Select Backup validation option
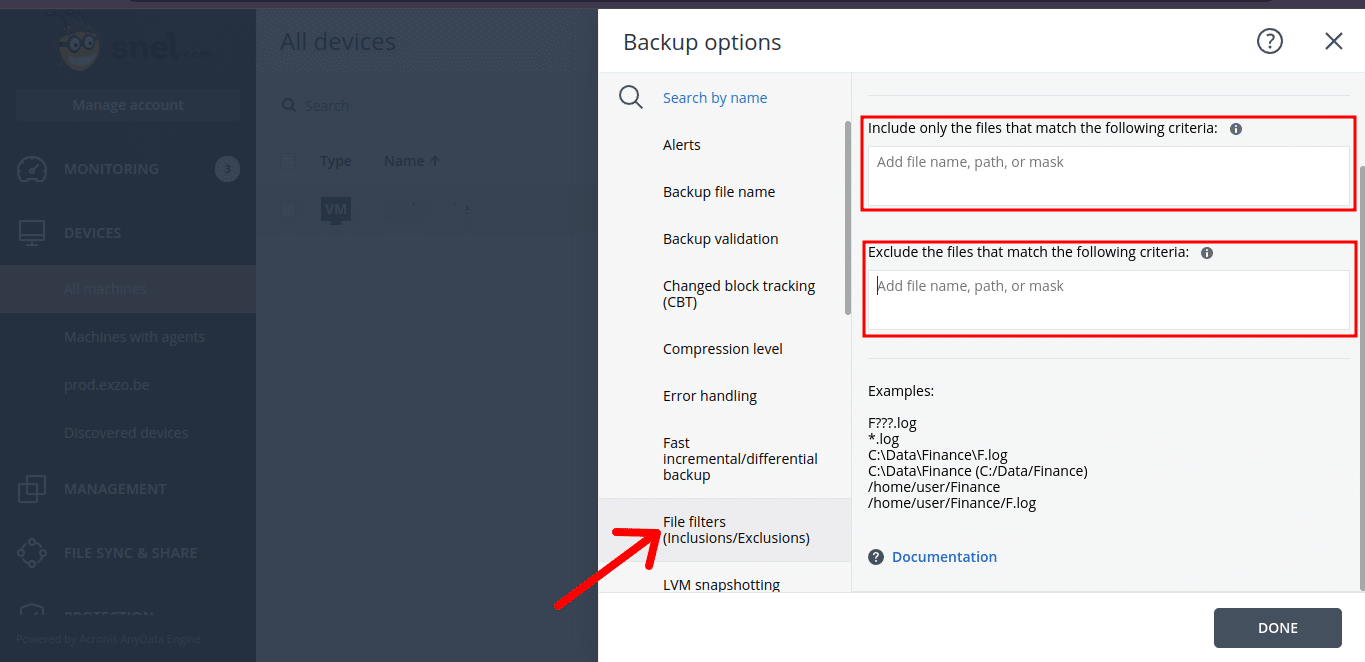Viewport: 1365px width, 662px height. pyautogui.click(x=720, y=239)
